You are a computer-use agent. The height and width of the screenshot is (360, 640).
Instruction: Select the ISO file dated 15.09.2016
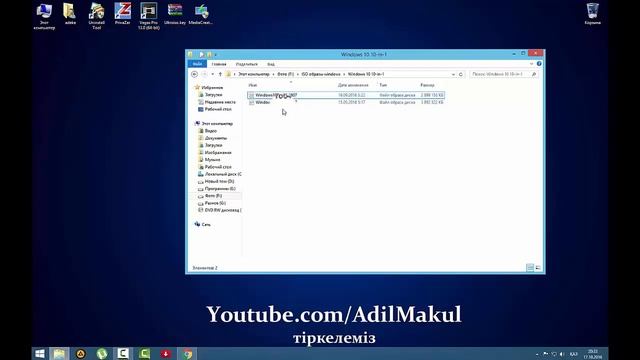point(346,102)
